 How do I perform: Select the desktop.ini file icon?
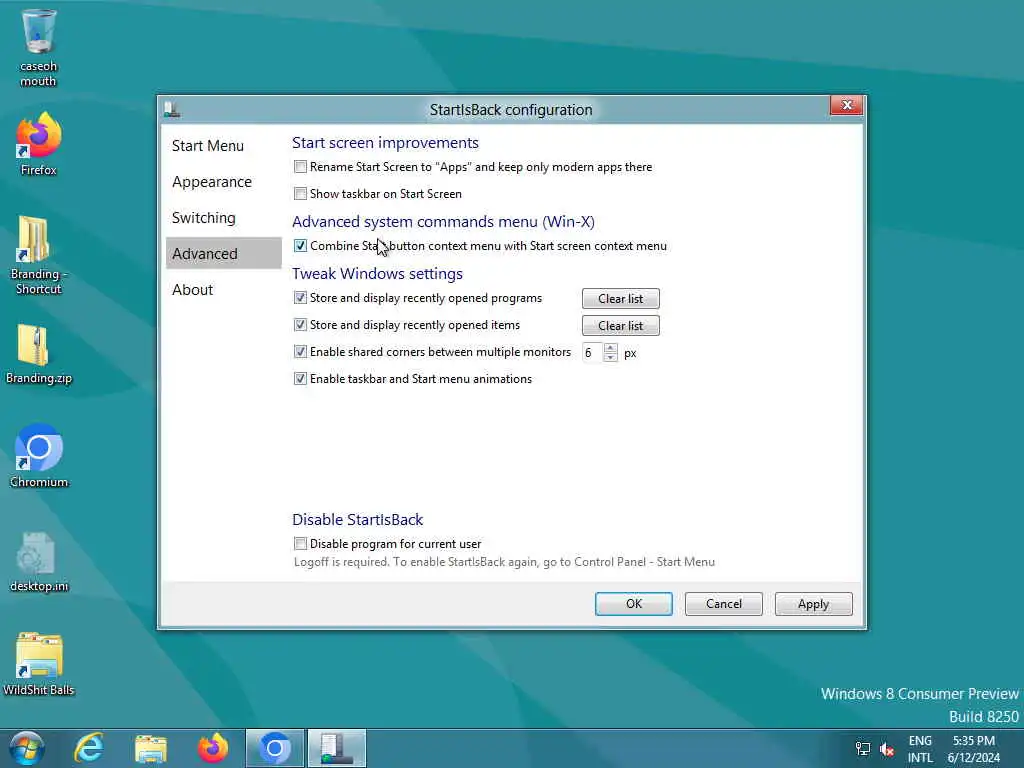click(39, 562)
